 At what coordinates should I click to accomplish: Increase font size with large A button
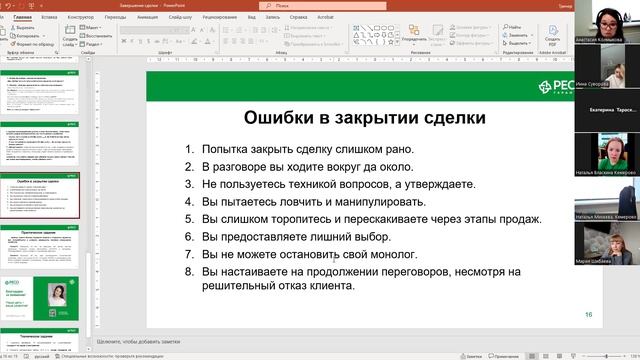(x=193, y=30)
